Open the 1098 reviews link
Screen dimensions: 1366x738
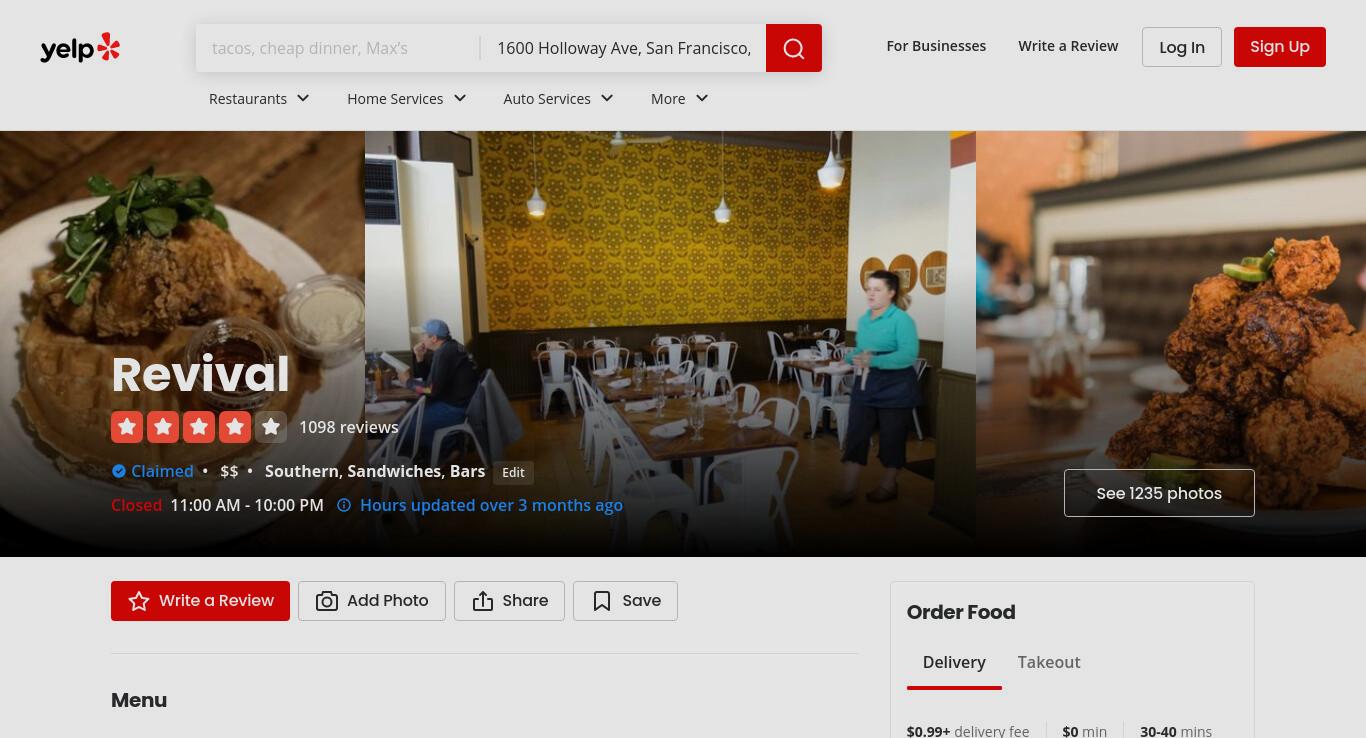[x=349, y=427]
